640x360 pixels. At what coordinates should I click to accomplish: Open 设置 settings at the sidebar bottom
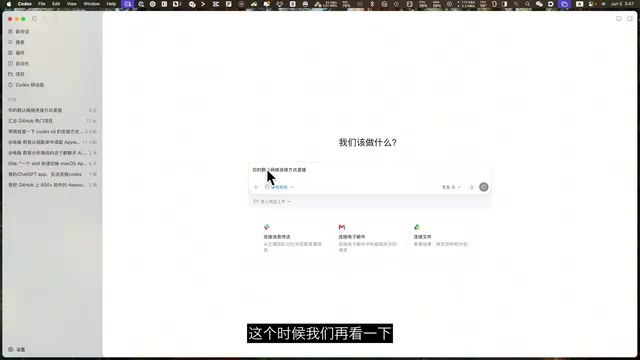[x=17, y=349]
